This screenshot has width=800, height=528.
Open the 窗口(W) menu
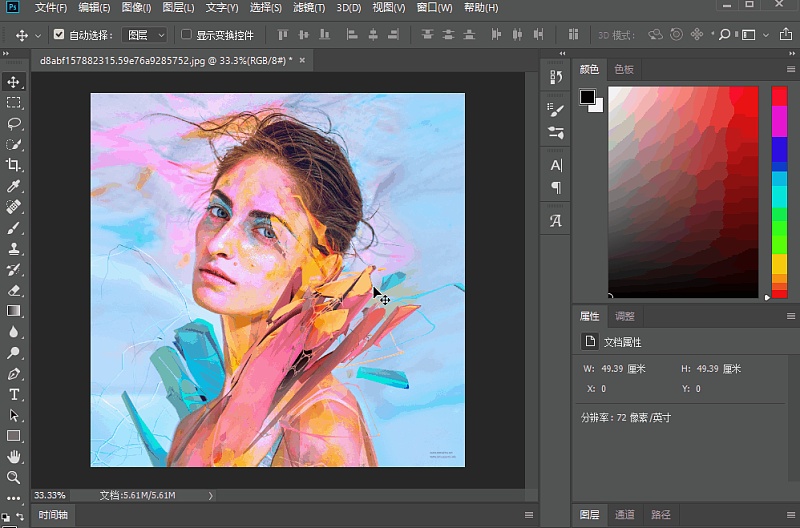(x=434, y=8)
